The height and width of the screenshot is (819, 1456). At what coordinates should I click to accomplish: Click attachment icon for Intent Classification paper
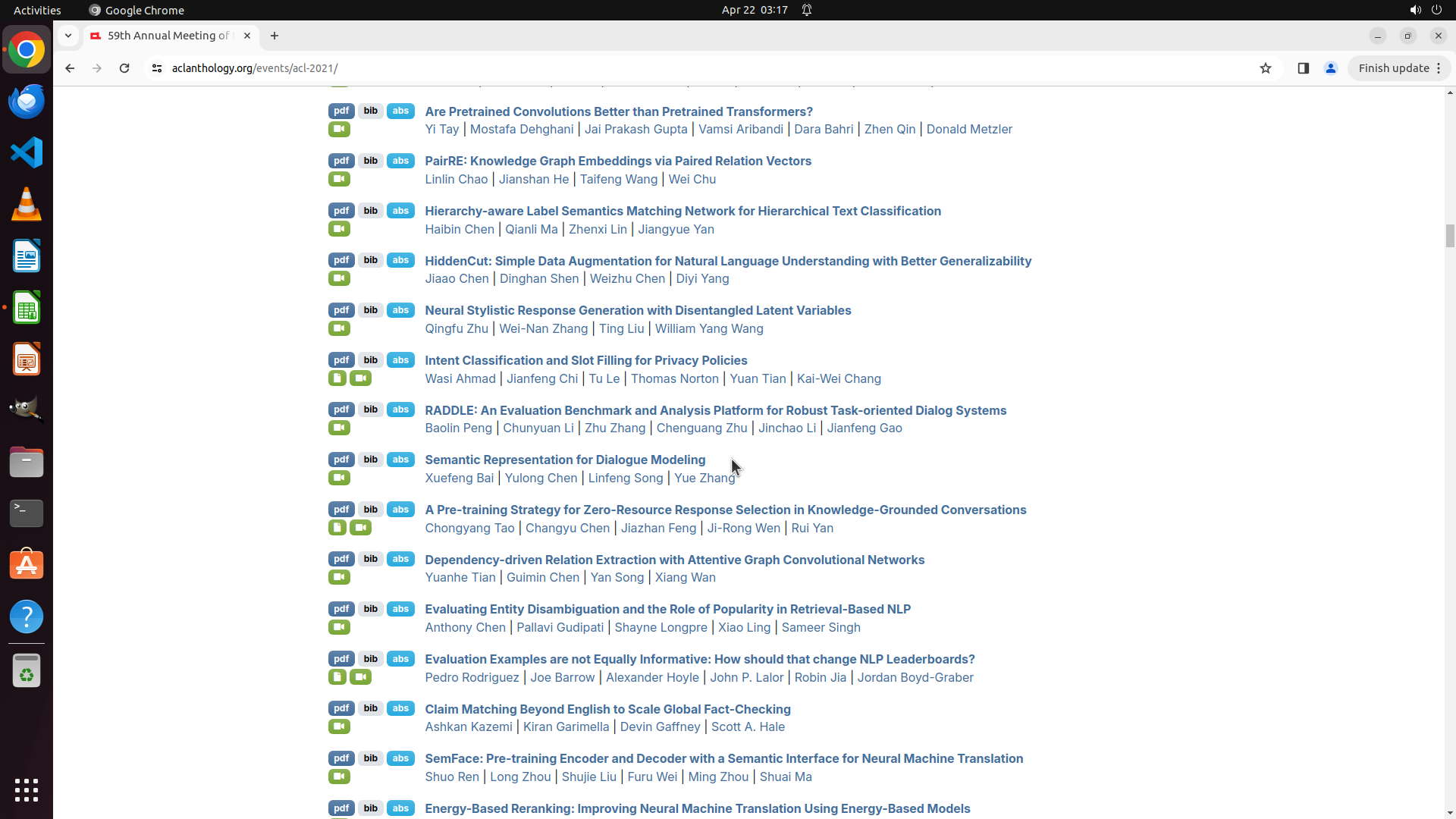[x=337, y=378]
